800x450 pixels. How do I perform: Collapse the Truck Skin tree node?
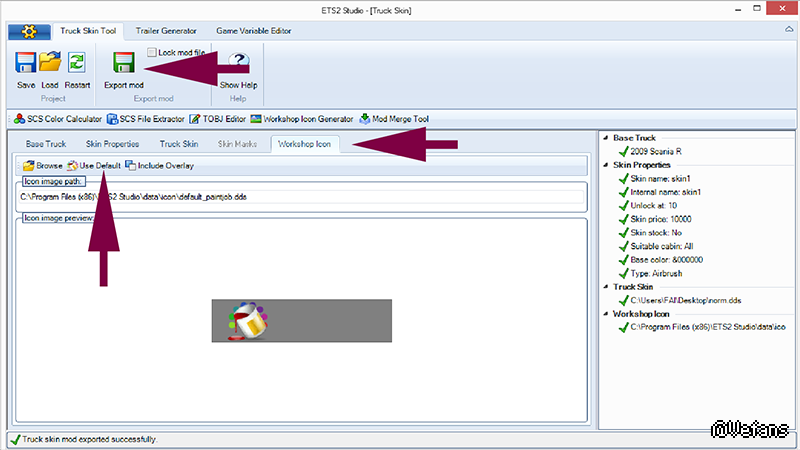pyautogui.click(x=606, y=287)
